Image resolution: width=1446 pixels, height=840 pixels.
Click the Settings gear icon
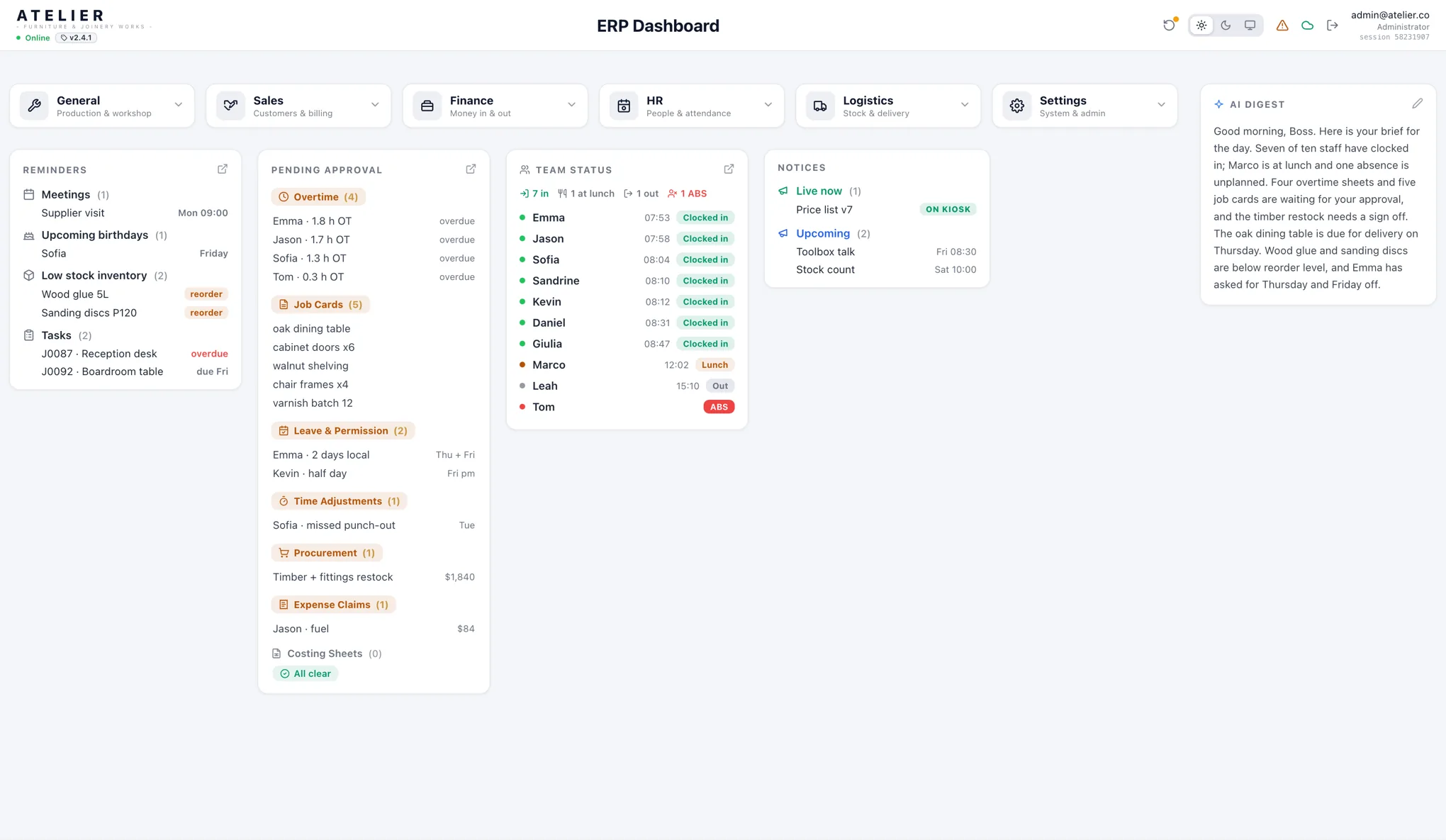pos(1017,106)
